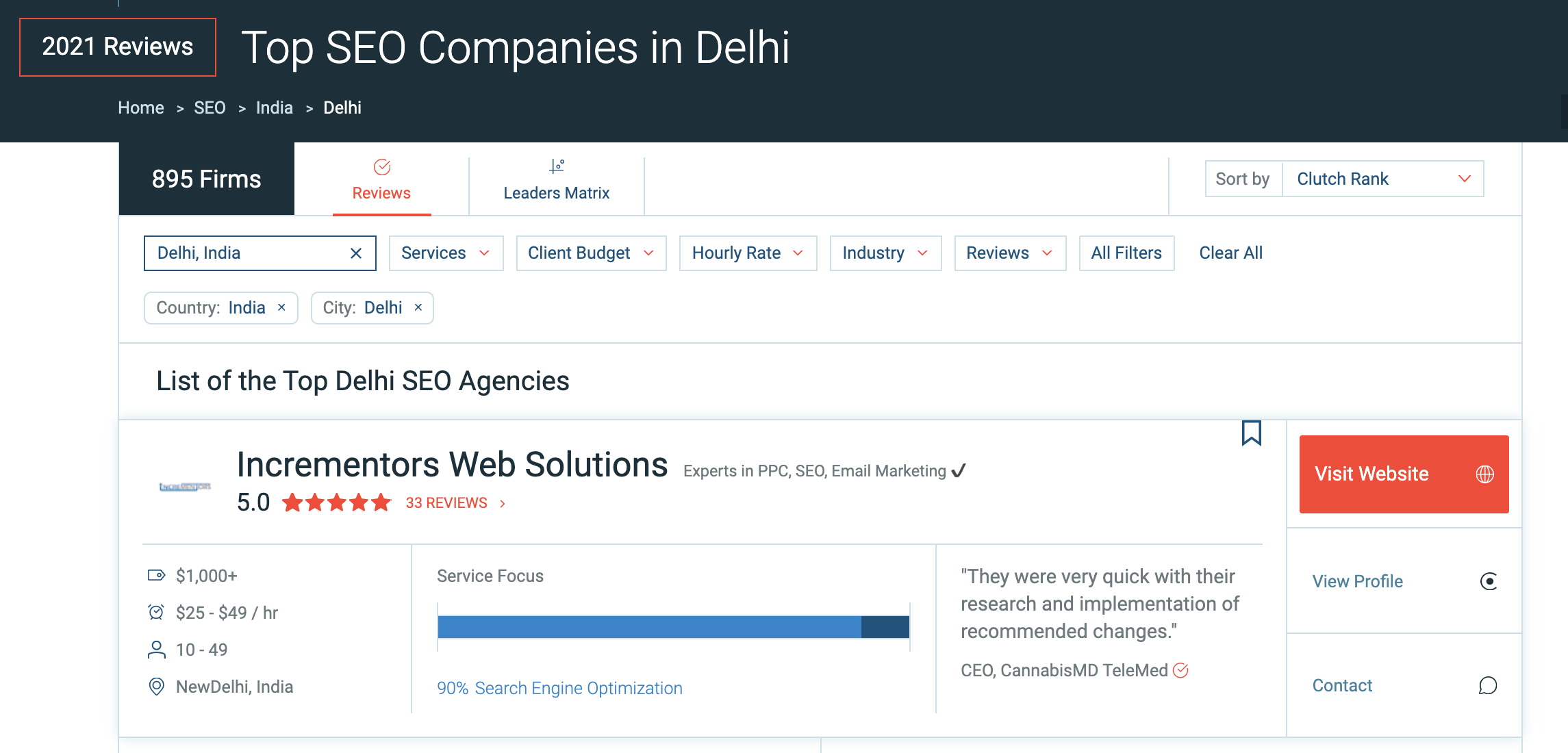Open the Client Budget filter dropdown
The width and height of the screenshot is (1568, 753).
591,253
